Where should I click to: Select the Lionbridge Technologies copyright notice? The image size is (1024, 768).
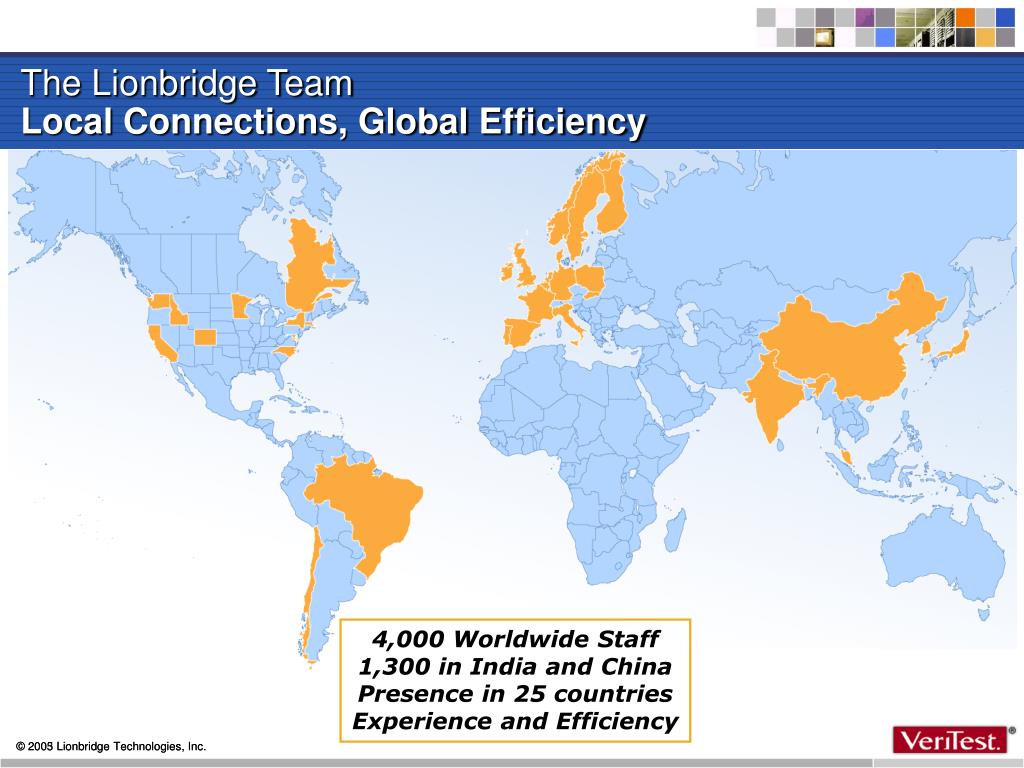click(110, 746)
